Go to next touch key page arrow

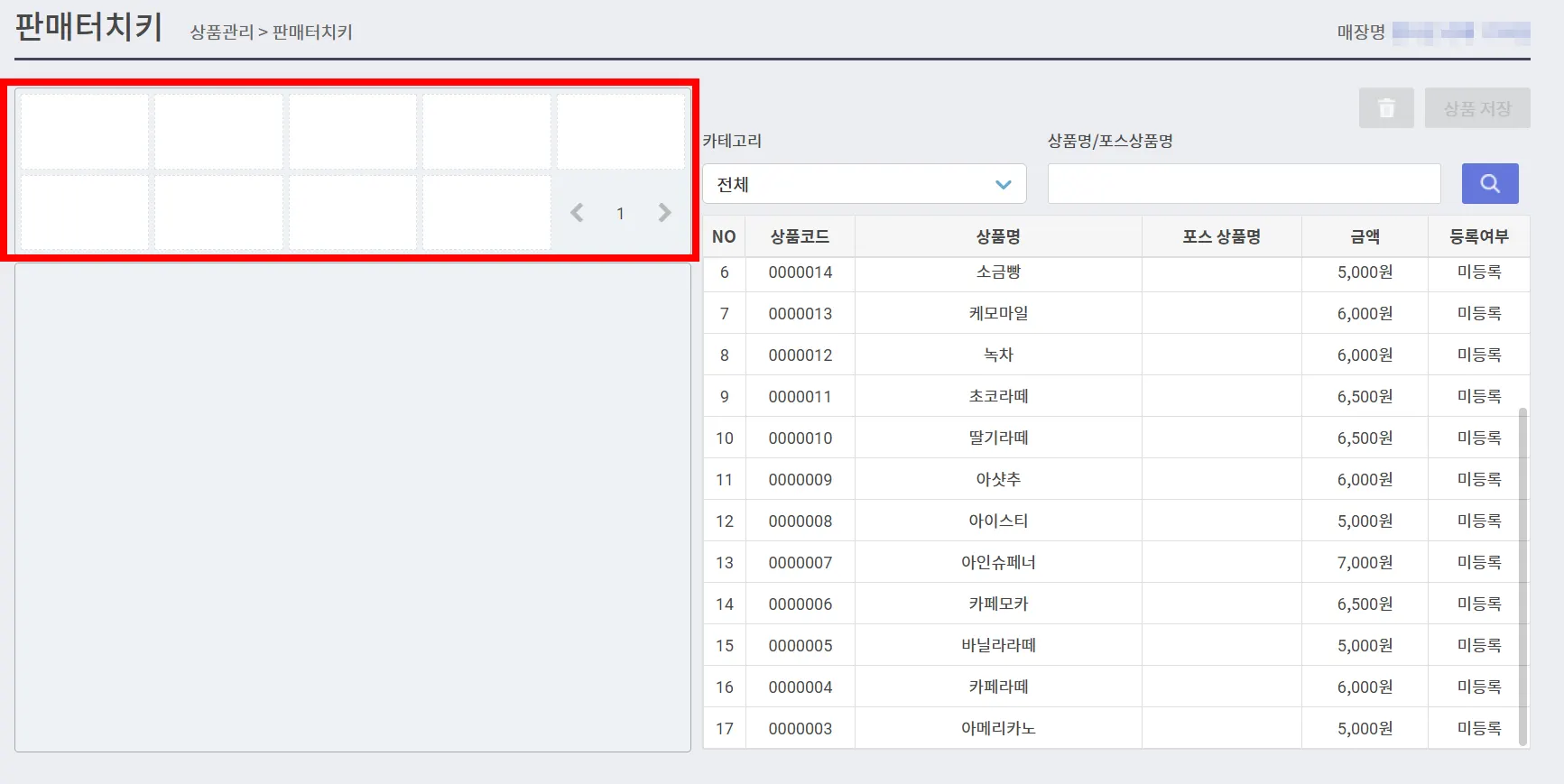pyautogui.click(x=665, y=213)
